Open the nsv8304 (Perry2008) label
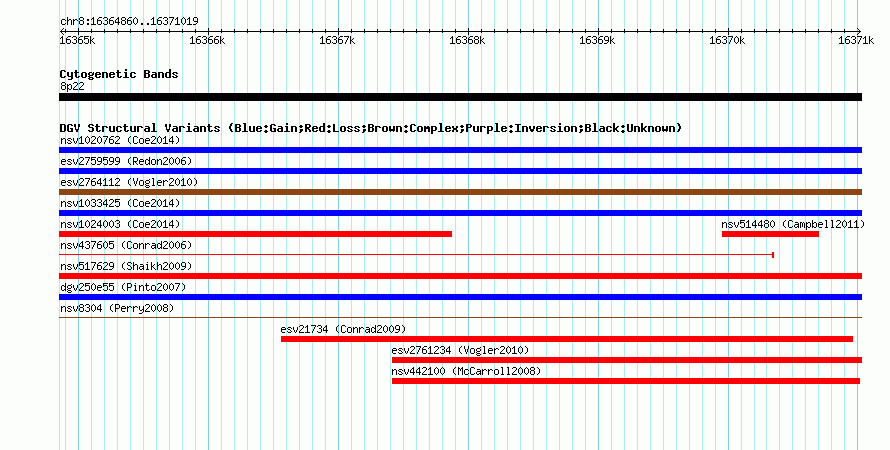This screenshot has height=450, width=890. (x=117, y=308)
